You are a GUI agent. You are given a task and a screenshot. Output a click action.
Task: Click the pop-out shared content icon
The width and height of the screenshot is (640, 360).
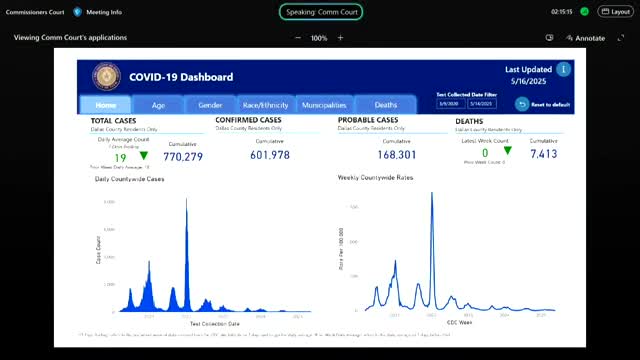549,38
